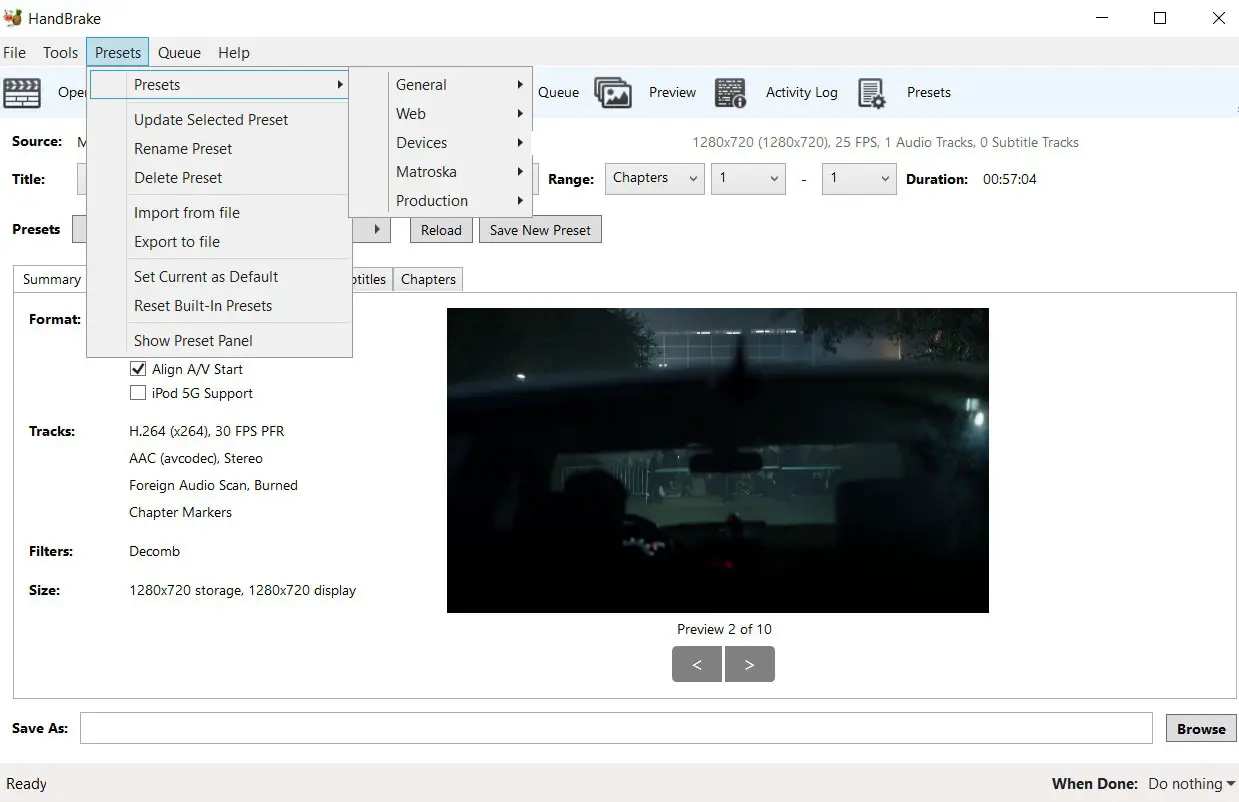Uncheck the Align A/V Start checkbox

(x=138, y=369)
